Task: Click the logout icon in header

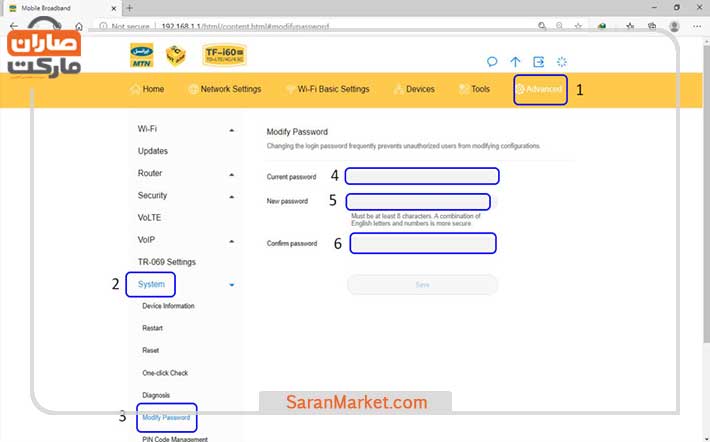Action: (x=539, y=61)
